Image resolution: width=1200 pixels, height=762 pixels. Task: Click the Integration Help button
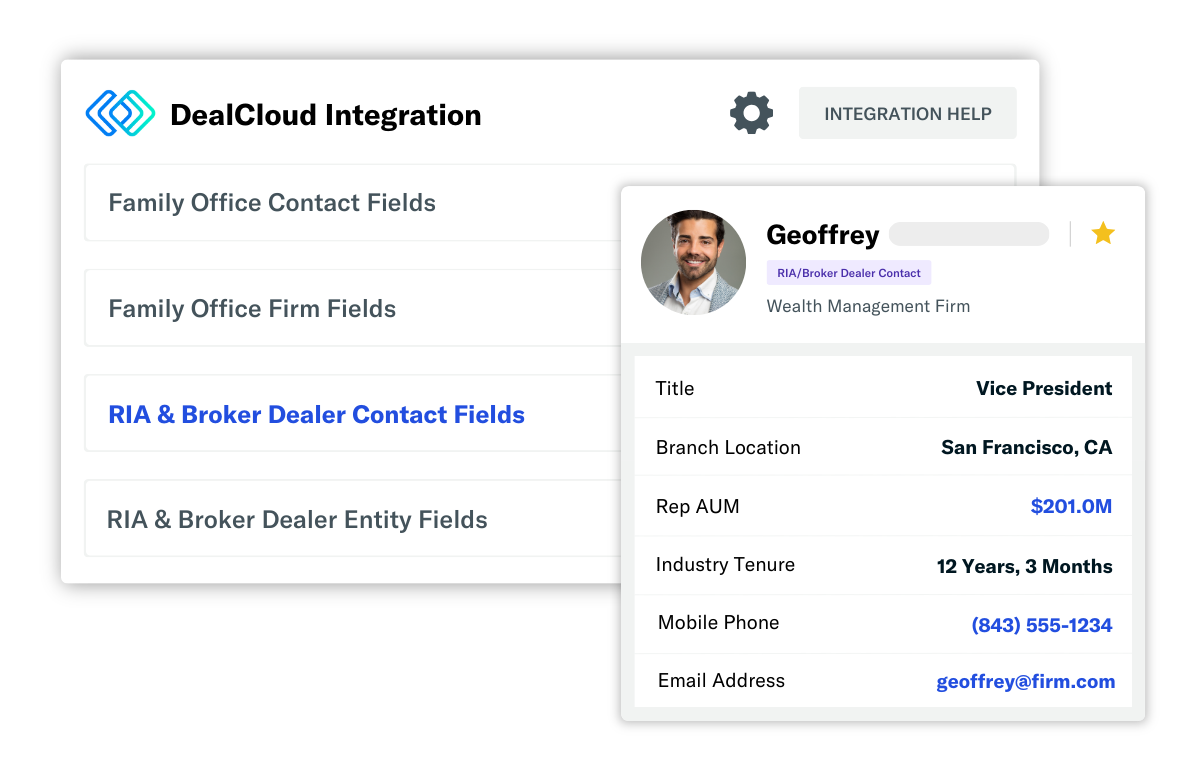click(x=907, y=112)
